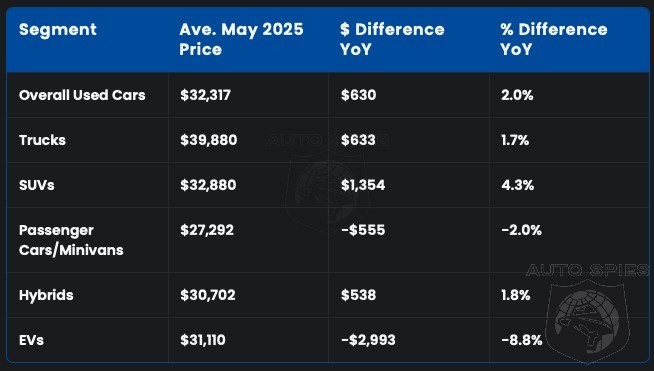This screenshot has height=371, width=654.
Task: Click the -$555 passenger cars difference
Action: click(363, 230)
